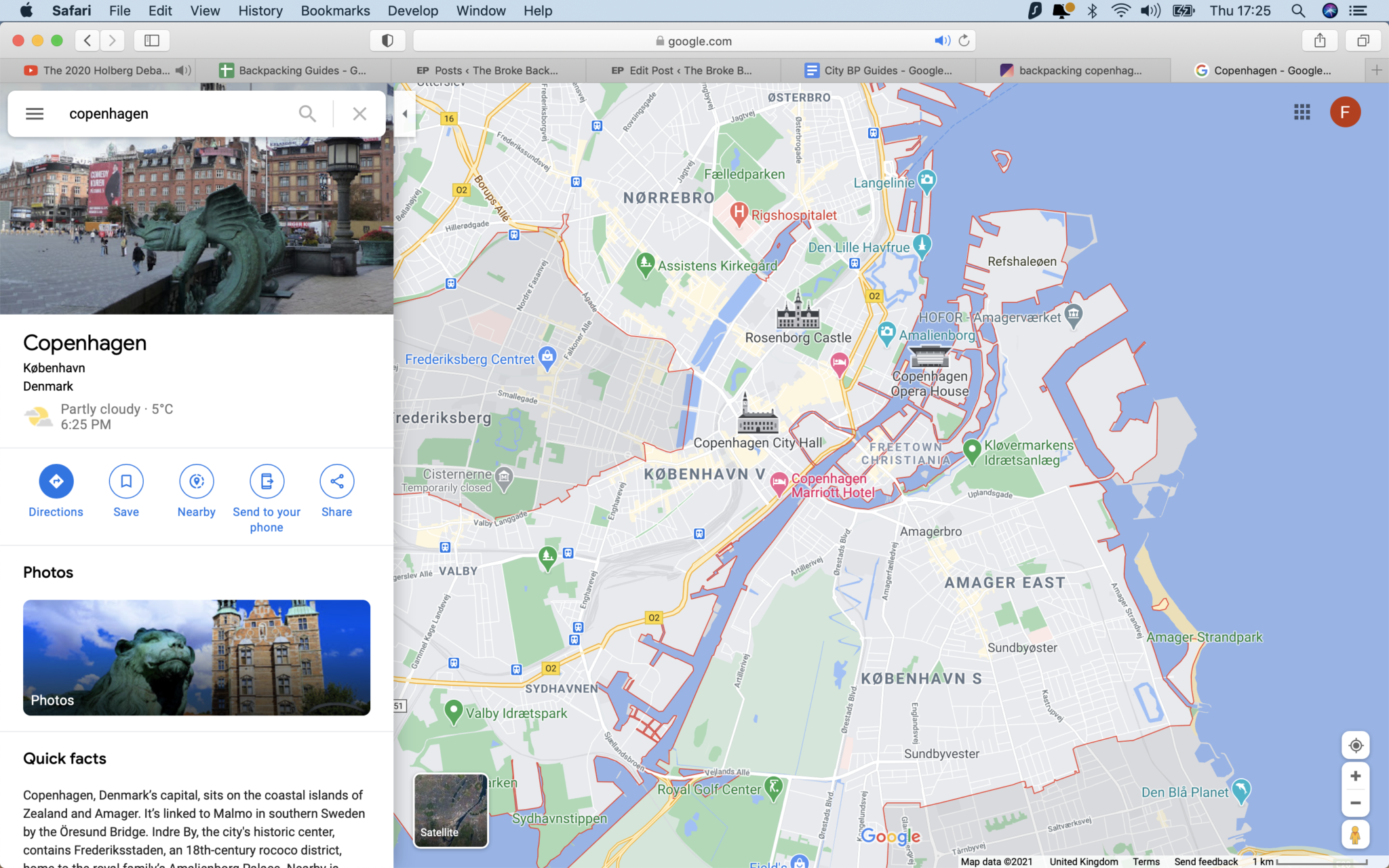Go back in Safari
The width and height of the screenshot is (1389, 868).
click(x=87, y=41)
